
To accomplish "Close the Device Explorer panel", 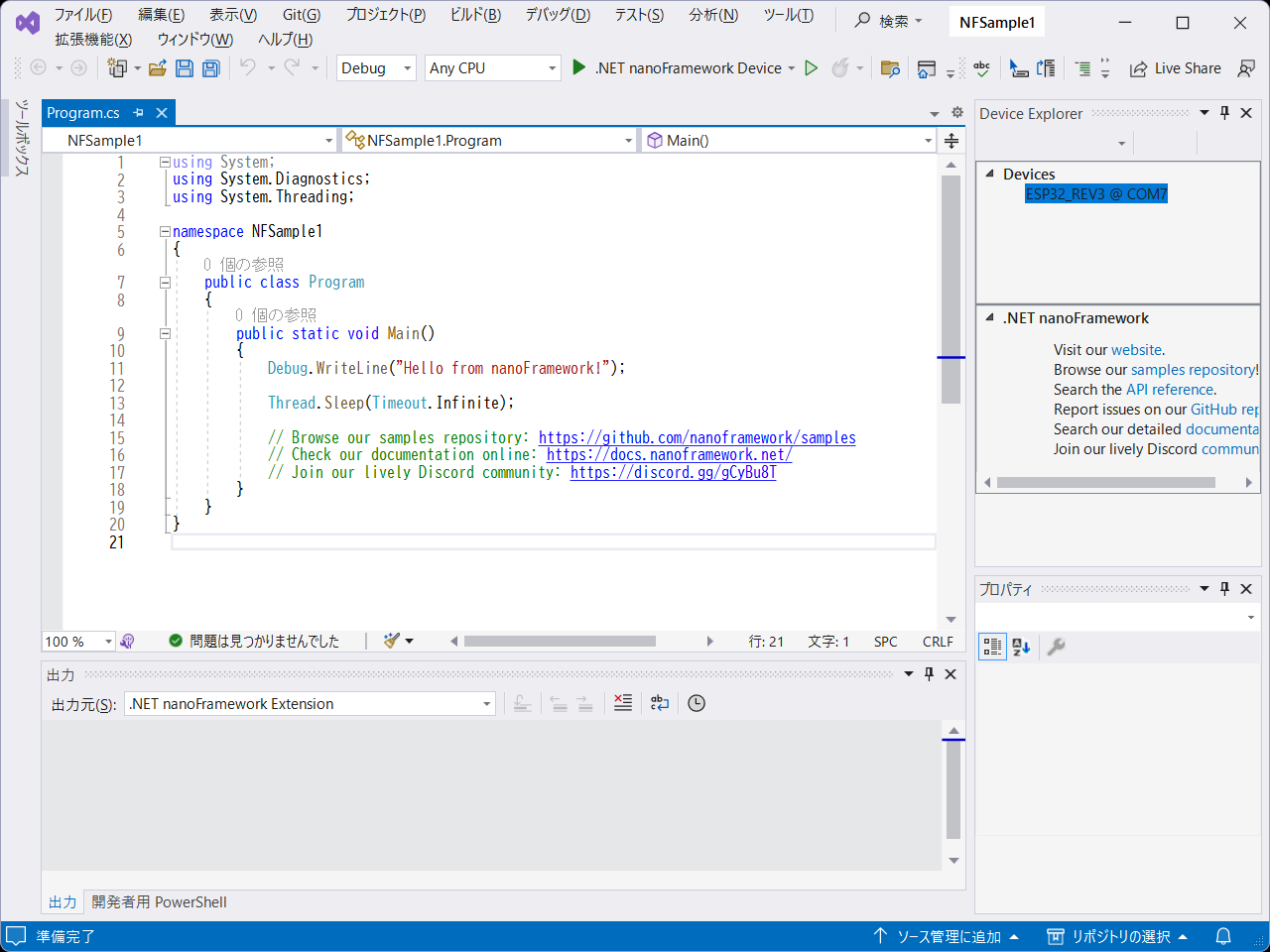I will pos(1247,113).
